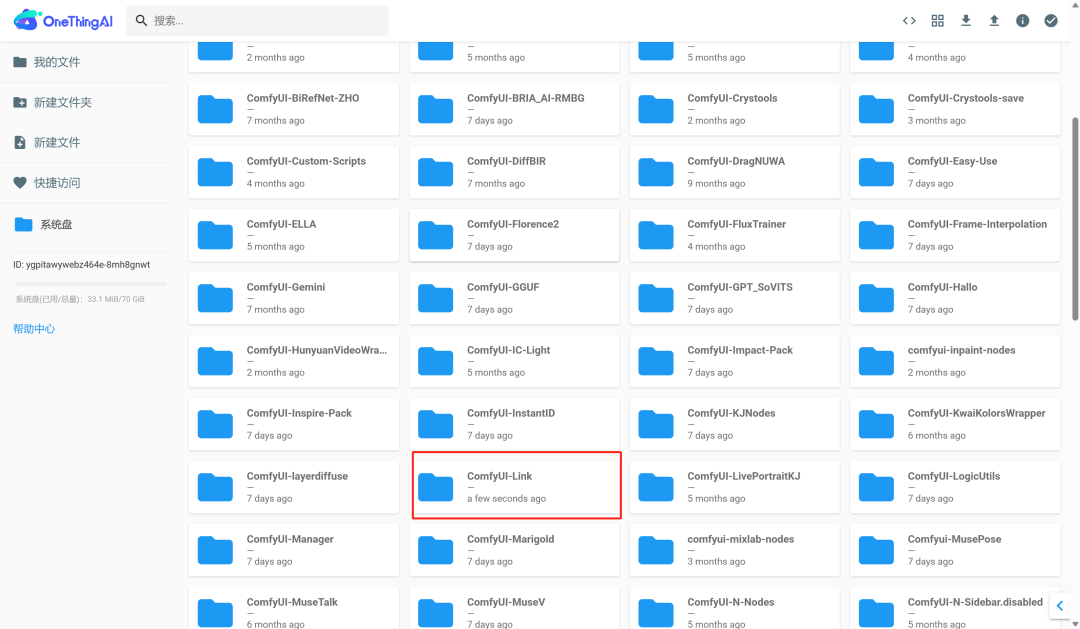Image resolution: width=1080 pixels, height=629 pixels.
Task: Open the ComfyUI-Hallo folder icon
Action: 876,298
